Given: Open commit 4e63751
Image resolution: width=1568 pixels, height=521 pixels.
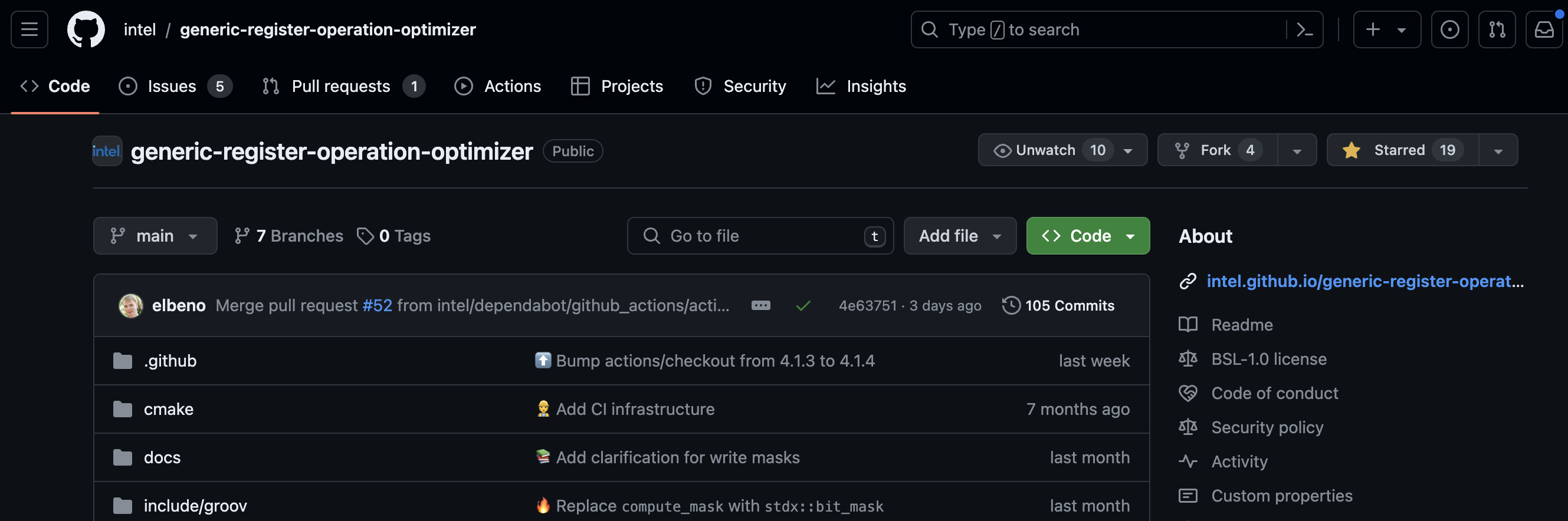Looking at the screenshot, I should coord(867,306).
